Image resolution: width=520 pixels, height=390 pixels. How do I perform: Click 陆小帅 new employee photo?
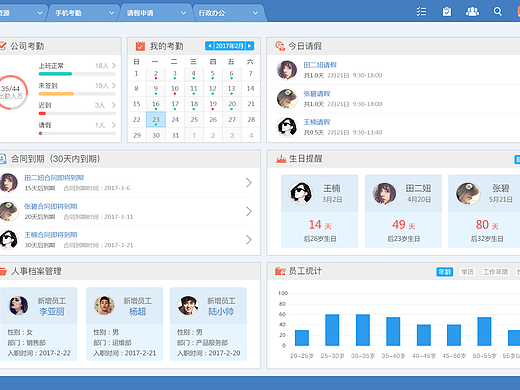tap(188, 305)
